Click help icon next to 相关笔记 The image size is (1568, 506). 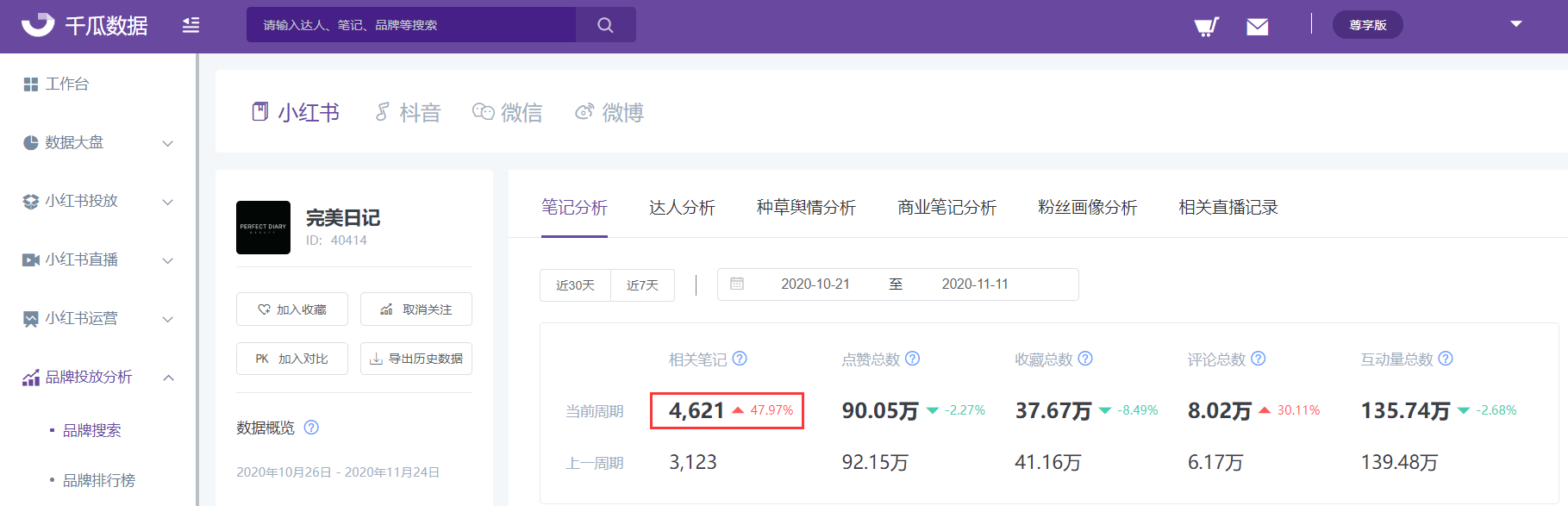click(x=740, y=359)
